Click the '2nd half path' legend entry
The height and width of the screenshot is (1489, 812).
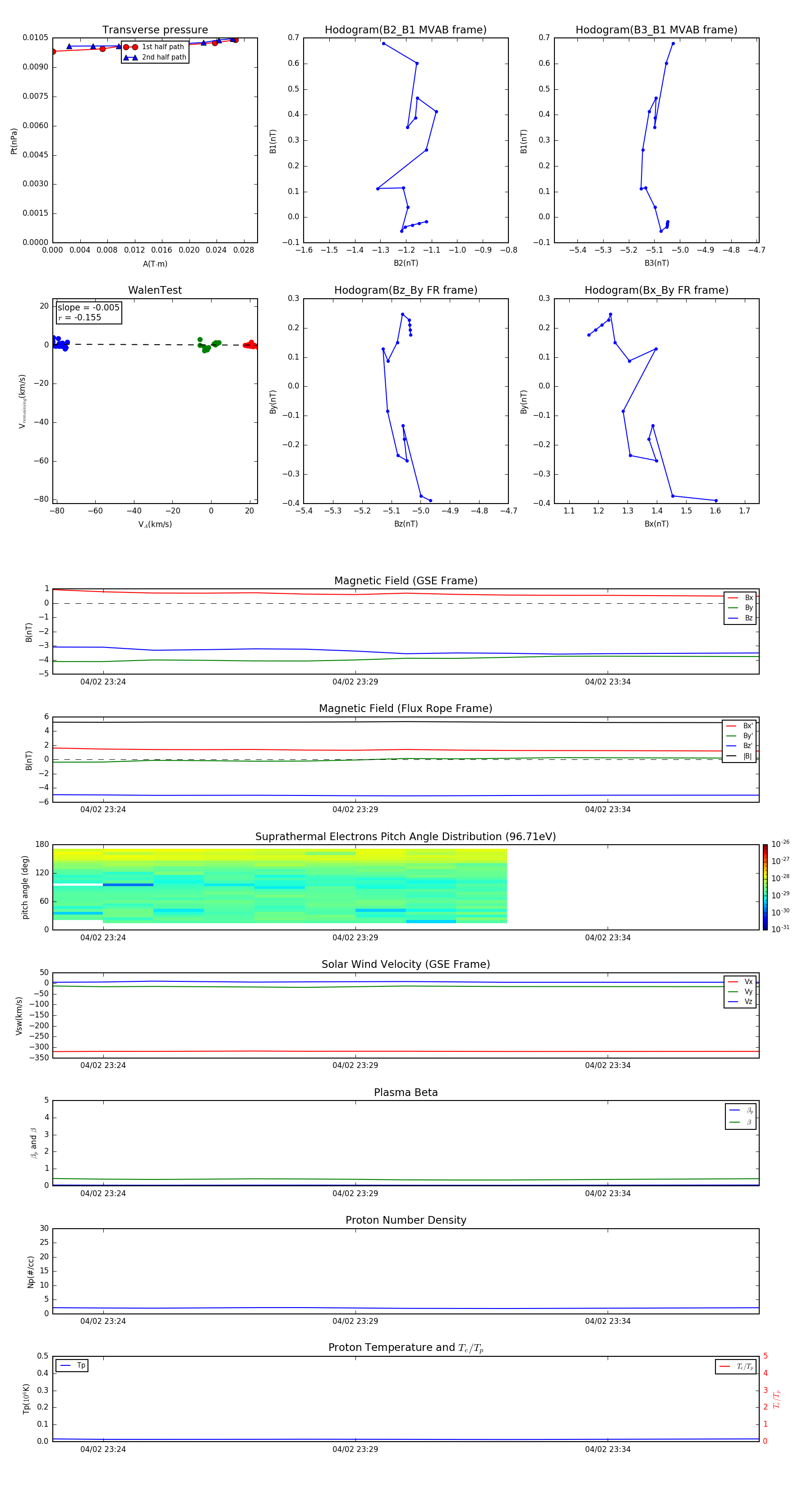154,57
